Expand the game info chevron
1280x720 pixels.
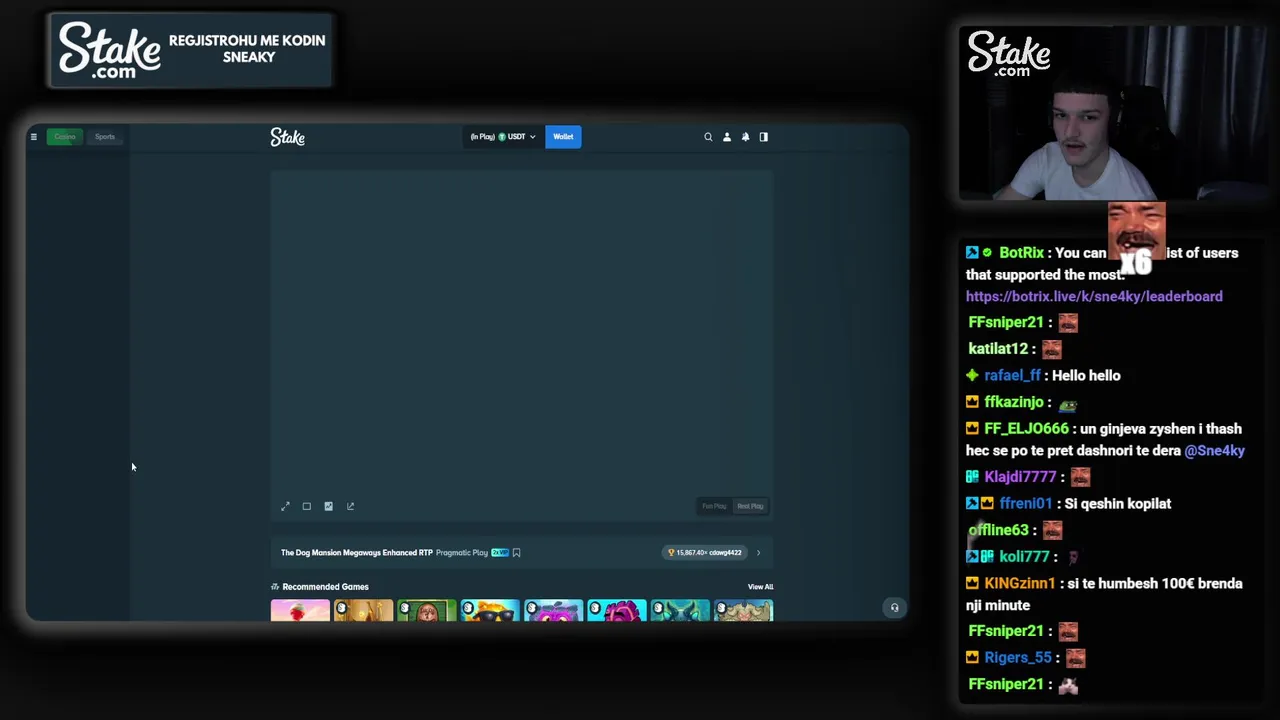[758, 553]
